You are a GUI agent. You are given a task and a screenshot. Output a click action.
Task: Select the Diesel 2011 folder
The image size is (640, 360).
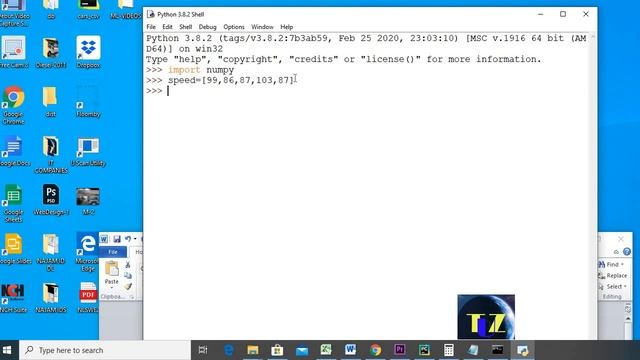coord(51,52)
